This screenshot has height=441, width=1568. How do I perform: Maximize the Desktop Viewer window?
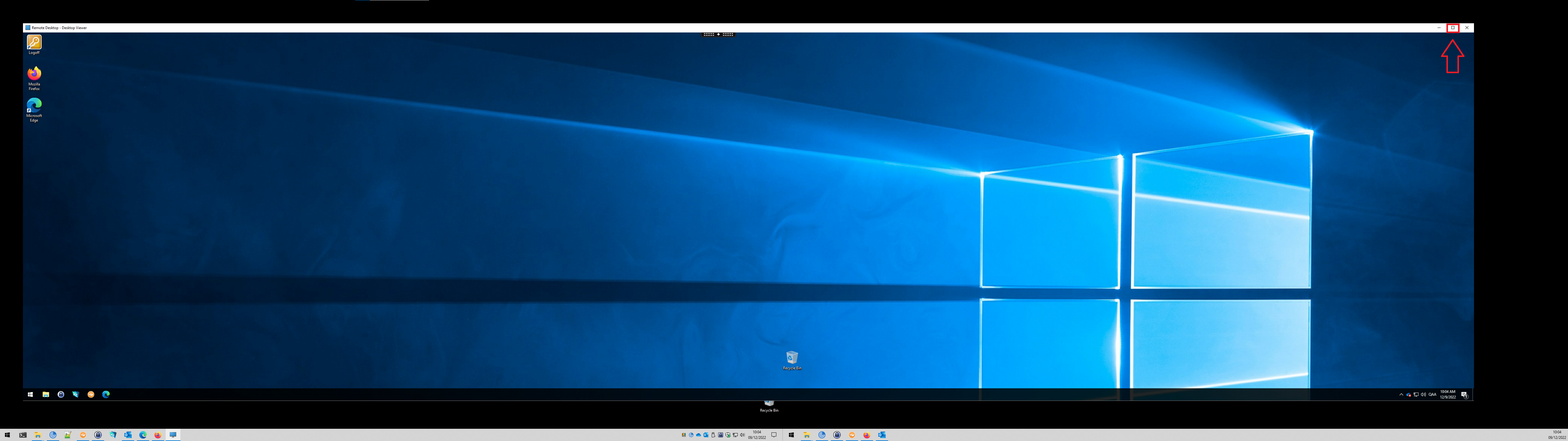point(1453,28)
